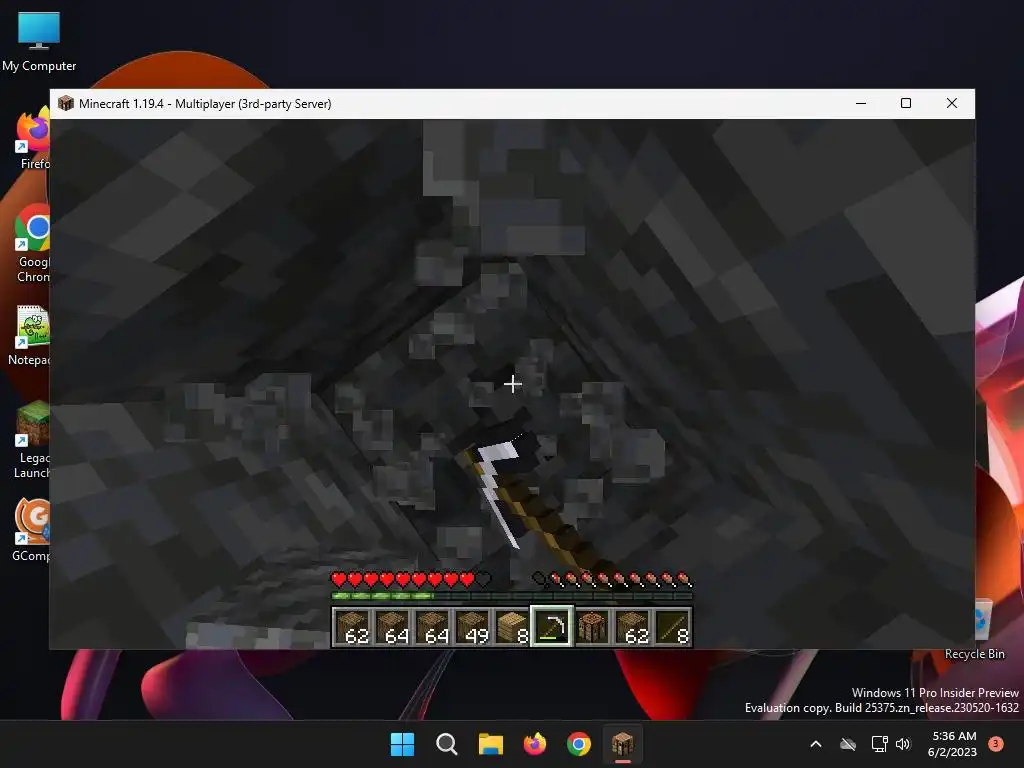Open the GCompris desktop shortcut
Viewport: 1024px width, 768px height.
point(31,530)
